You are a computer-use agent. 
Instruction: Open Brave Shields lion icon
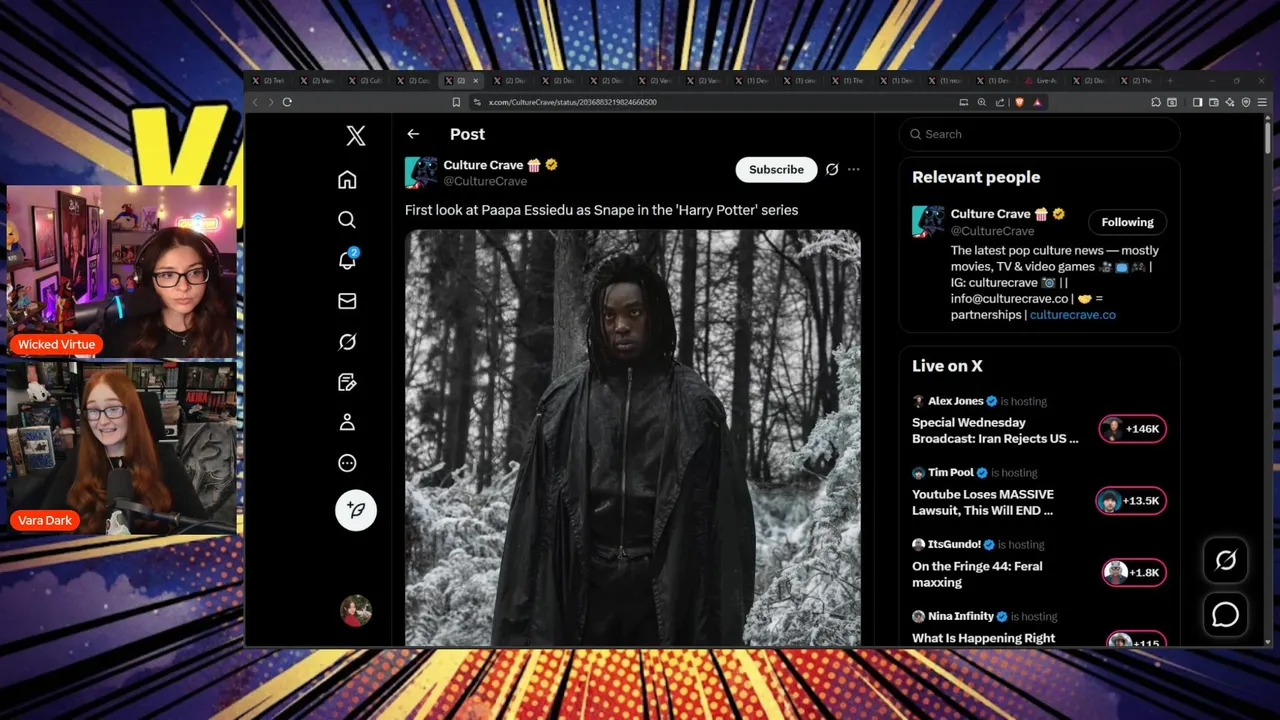pos(1020,102)
